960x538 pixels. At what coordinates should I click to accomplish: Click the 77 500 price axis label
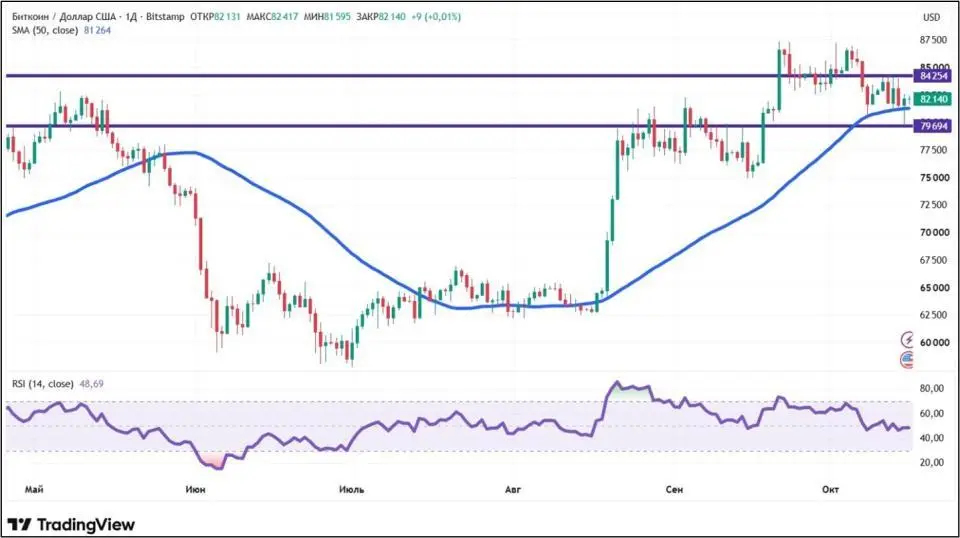[934, 150]
